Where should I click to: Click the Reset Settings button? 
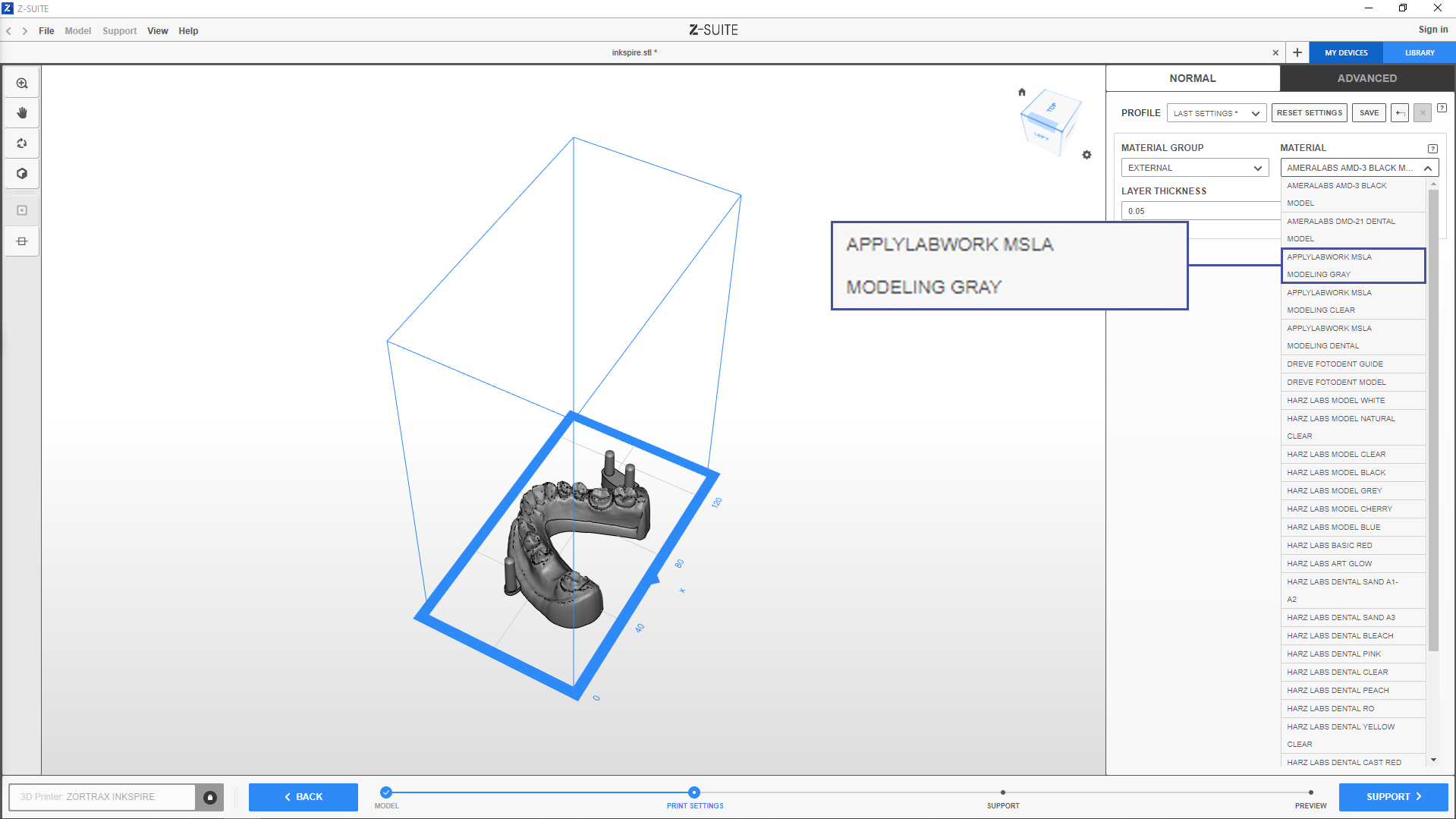[1309, 113]
